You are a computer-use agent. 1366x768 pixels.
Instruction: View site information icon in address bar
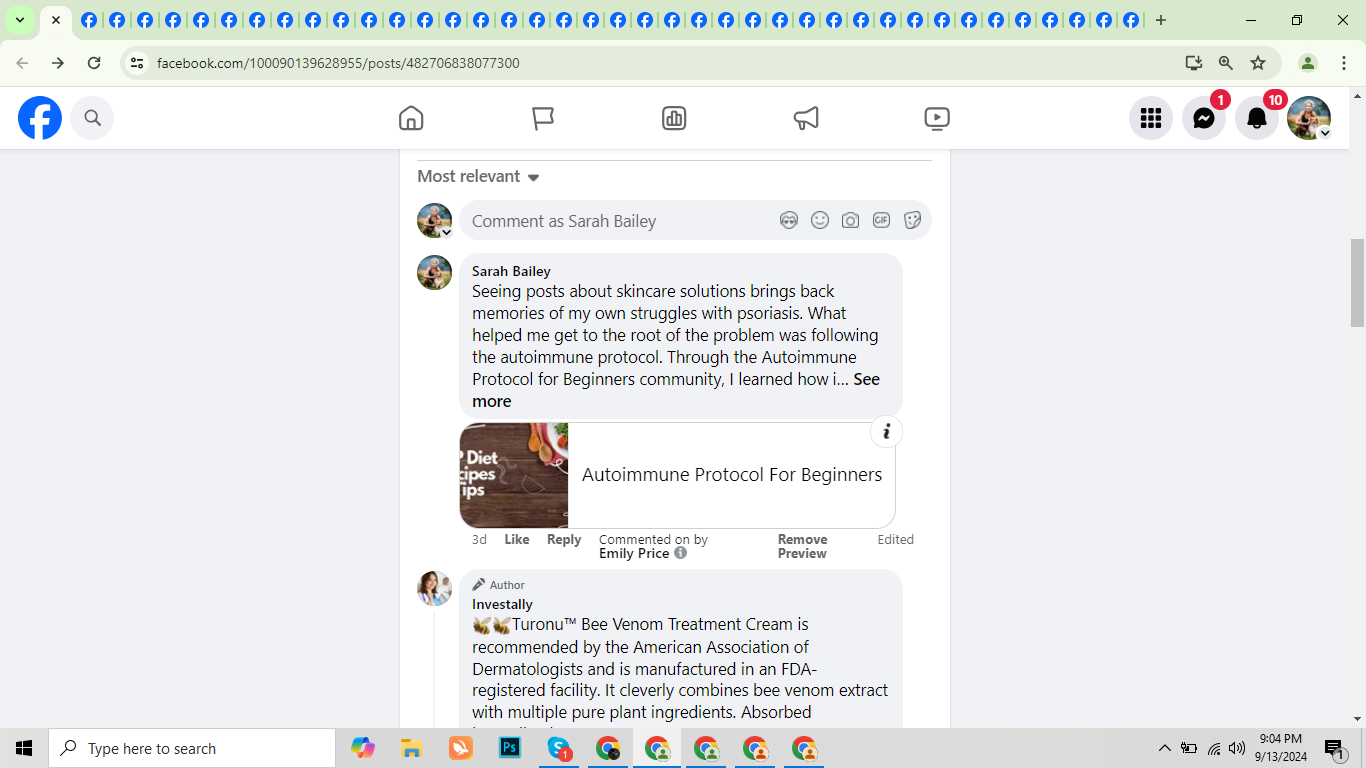137,63
